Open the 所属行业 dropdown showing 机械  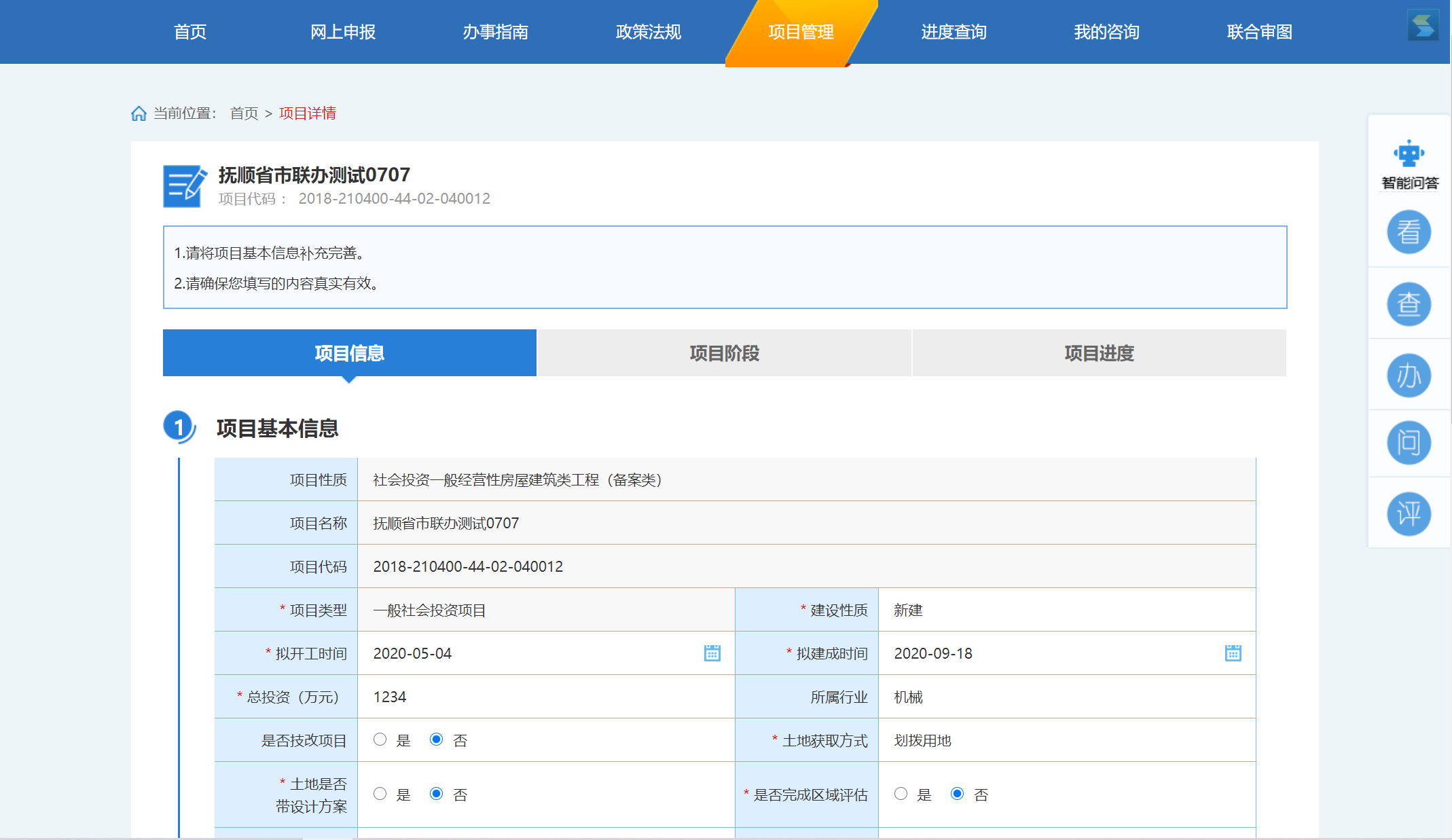[1067, 697]
